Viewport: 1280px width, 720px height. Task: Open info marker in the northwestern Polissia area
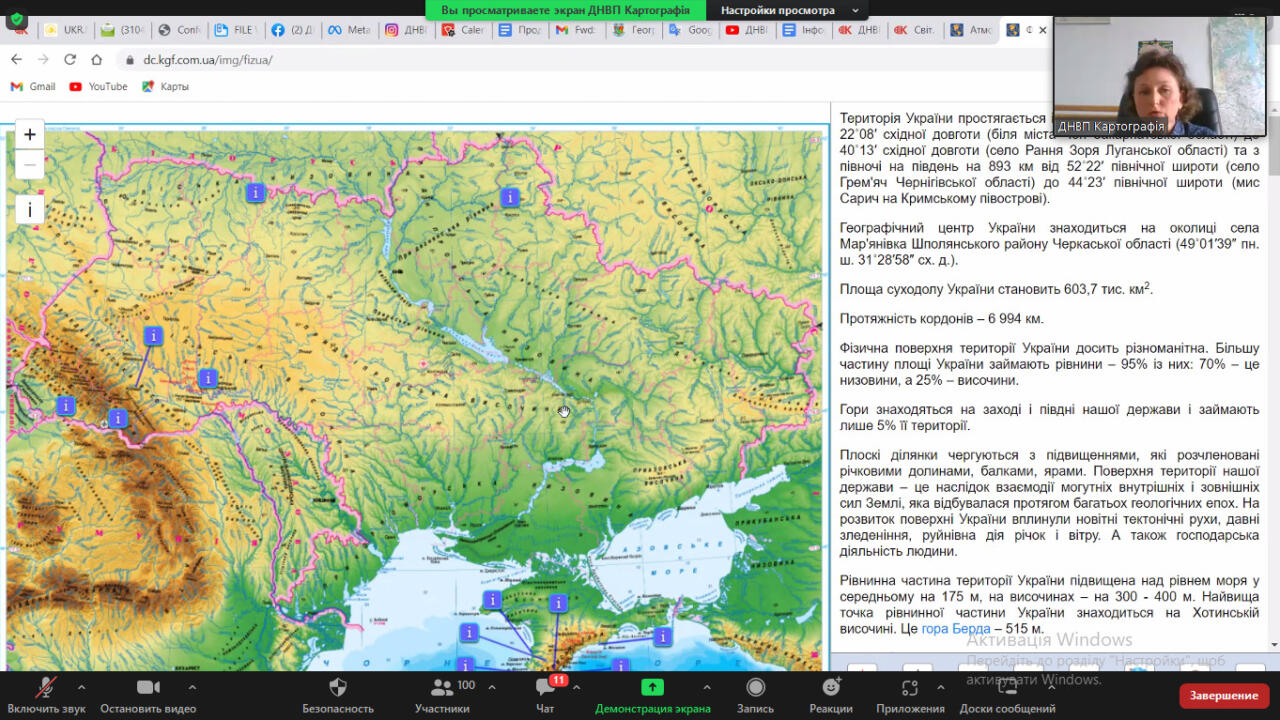255,192
